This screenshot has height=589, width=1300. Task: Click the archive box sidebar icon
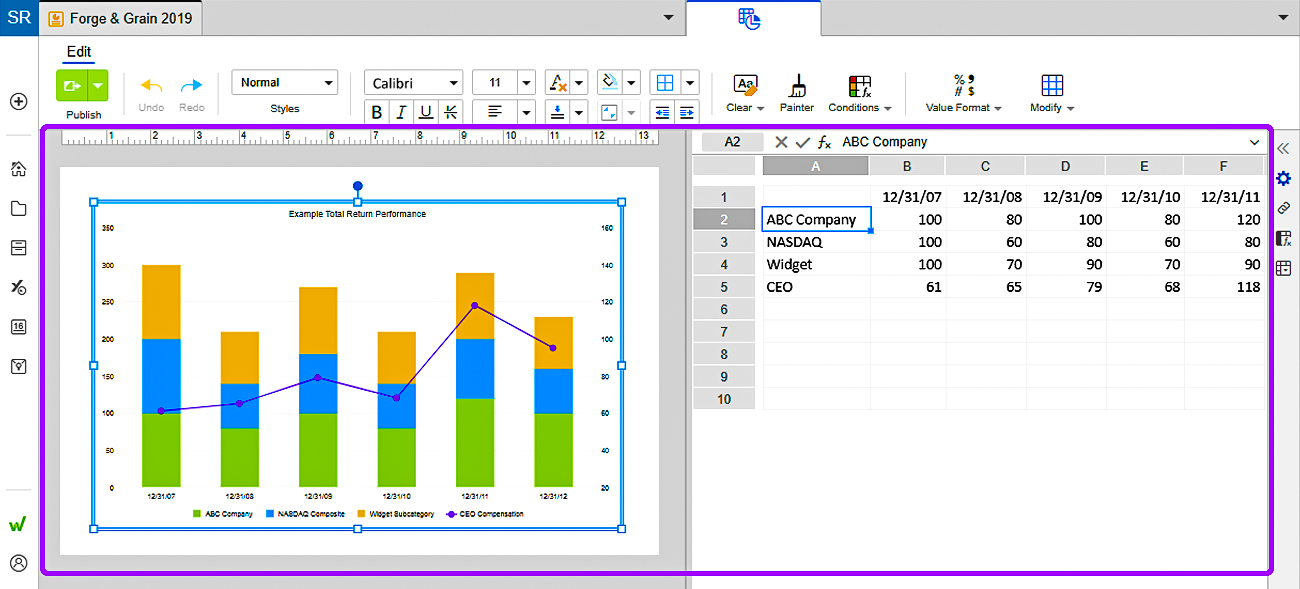click(18, 248)
